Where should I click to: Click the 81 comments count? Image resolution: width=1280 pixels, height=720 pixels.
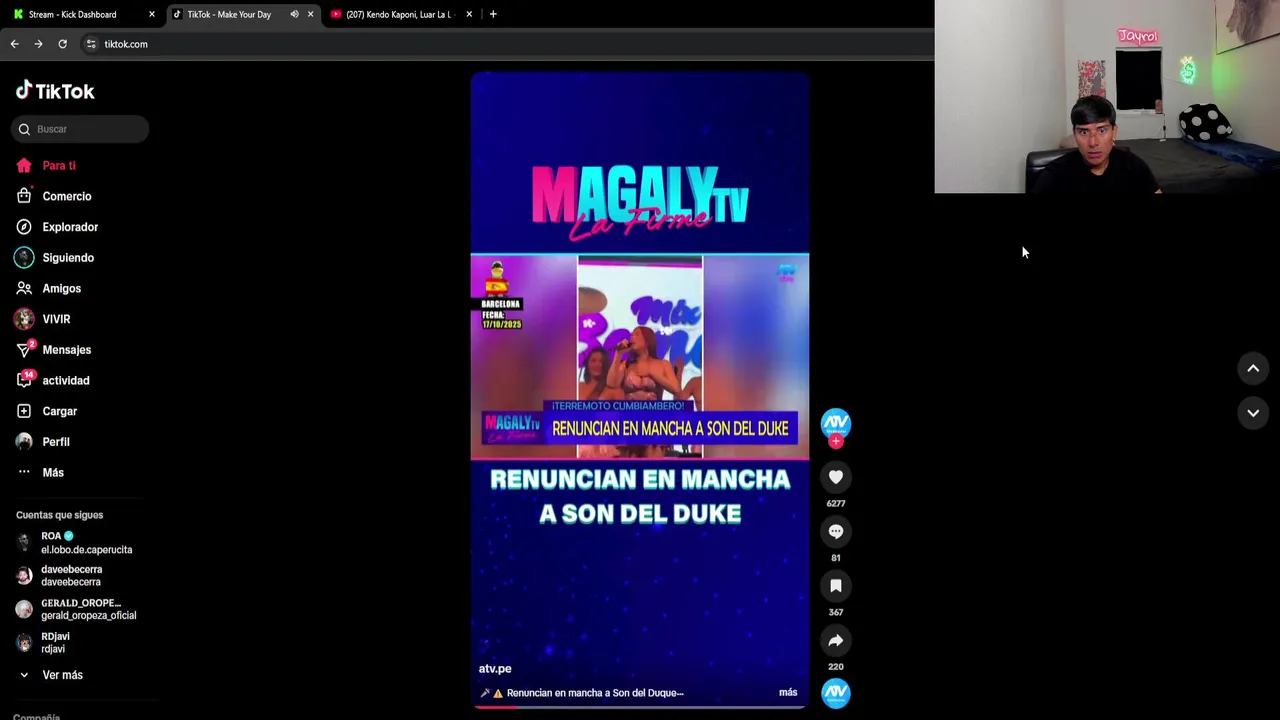836,558
